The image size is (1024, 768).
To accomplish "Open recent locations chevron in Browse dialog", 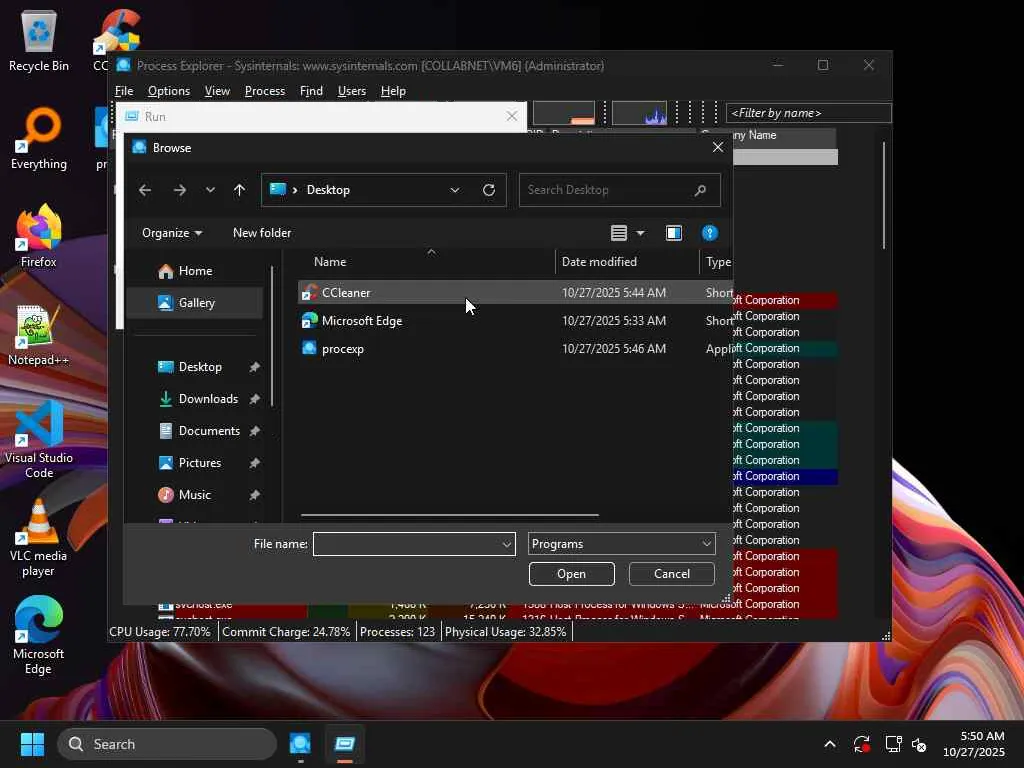I will 210,190.
